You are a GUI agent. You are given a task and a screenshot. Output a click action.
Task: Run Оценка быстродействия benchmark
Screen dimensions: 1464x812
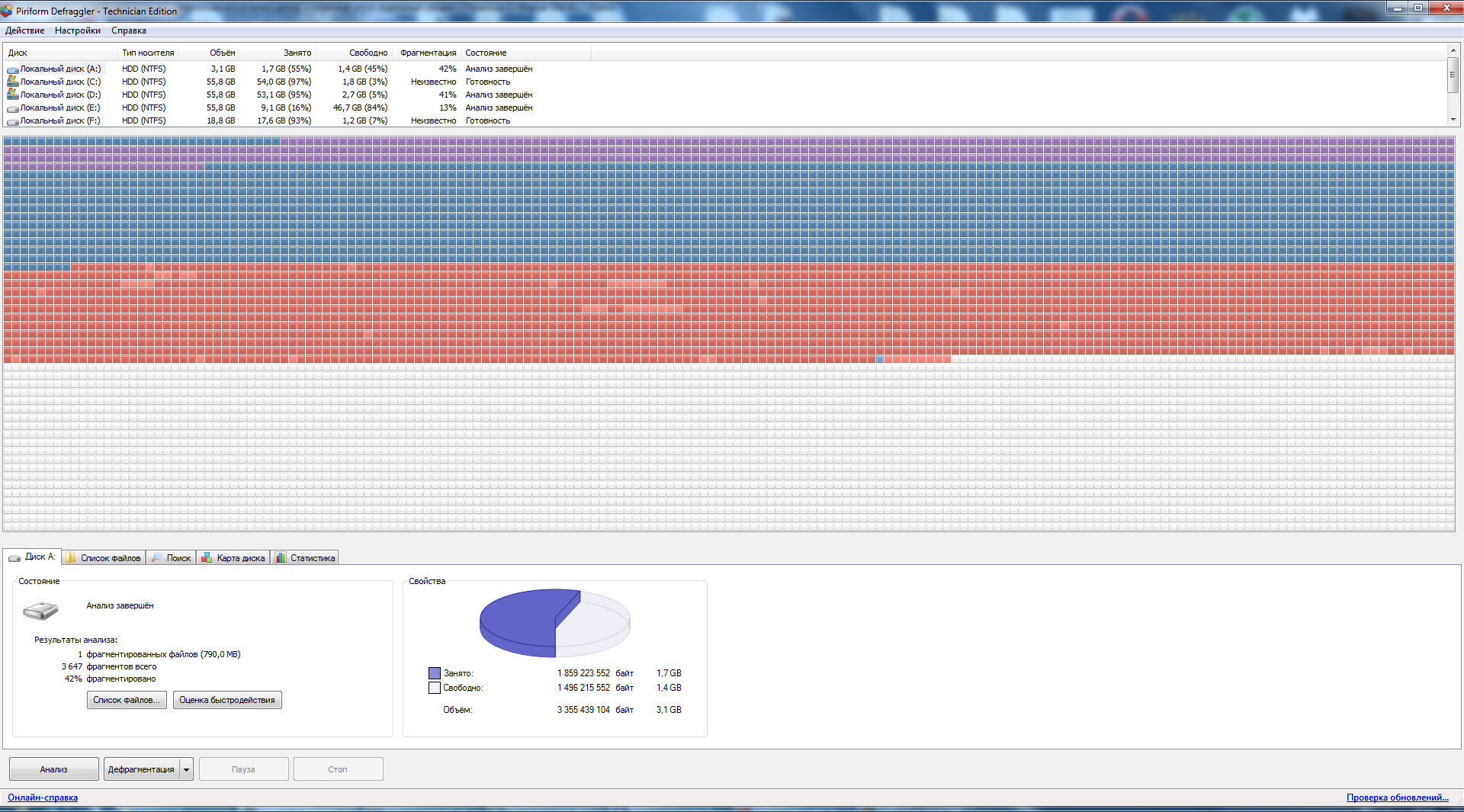tap(227, 700)
